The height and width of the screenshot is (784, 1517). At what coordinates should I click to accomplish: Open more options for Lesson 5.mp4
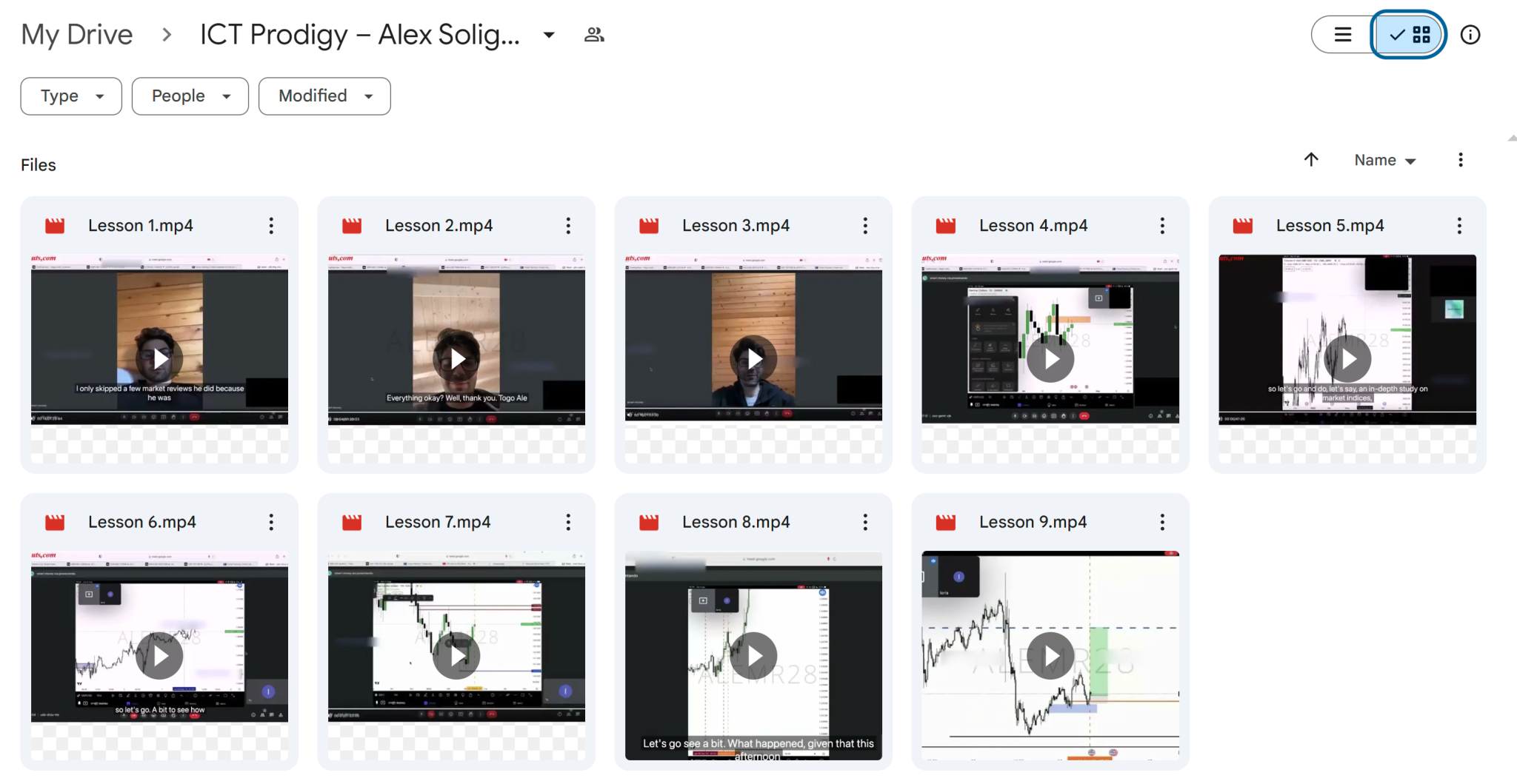coord(1458,226)
